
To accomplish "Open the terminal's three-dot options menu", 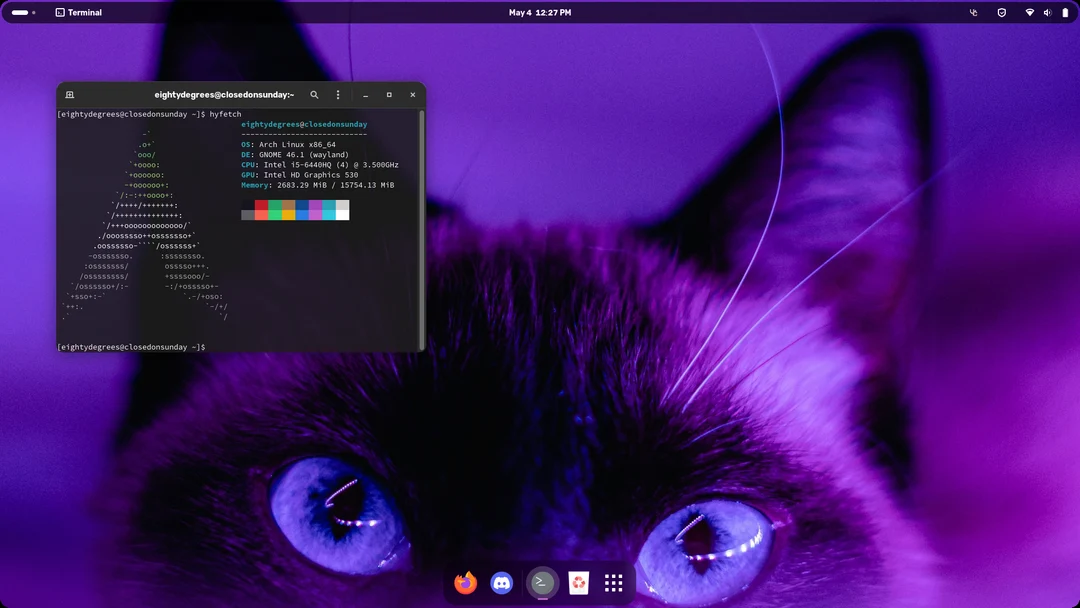I will (x=338, y=95).
